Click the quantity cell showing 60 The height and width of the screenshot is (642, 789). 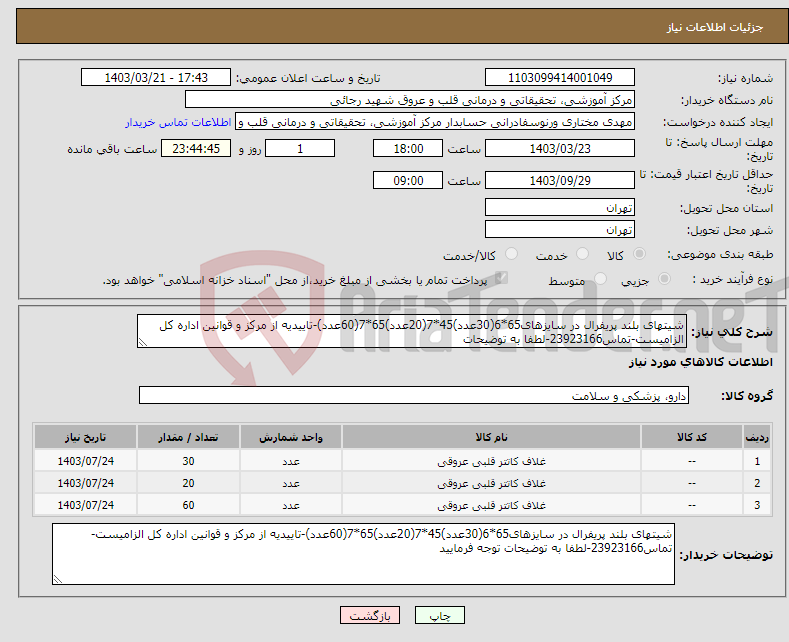(x=188, y=505)
